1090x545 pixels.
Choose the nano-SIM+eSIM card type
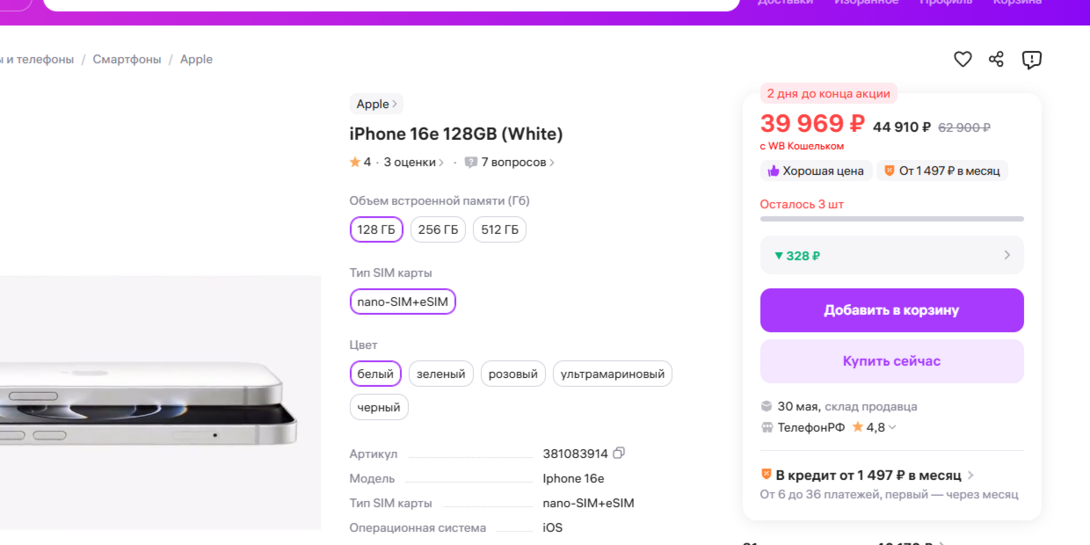pos(403,302)
